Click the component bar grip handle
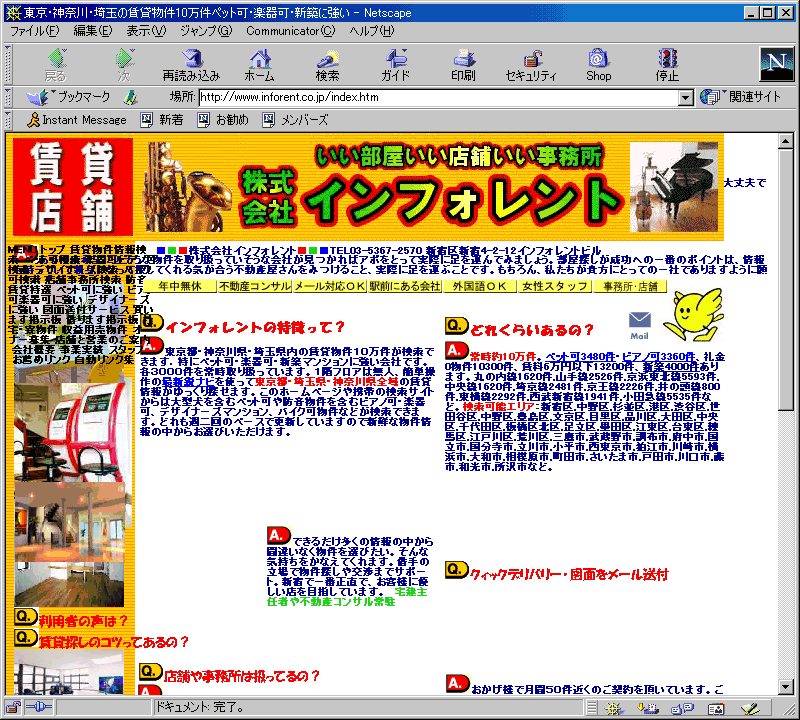This screenshot has height=720, width=800. 591,708
